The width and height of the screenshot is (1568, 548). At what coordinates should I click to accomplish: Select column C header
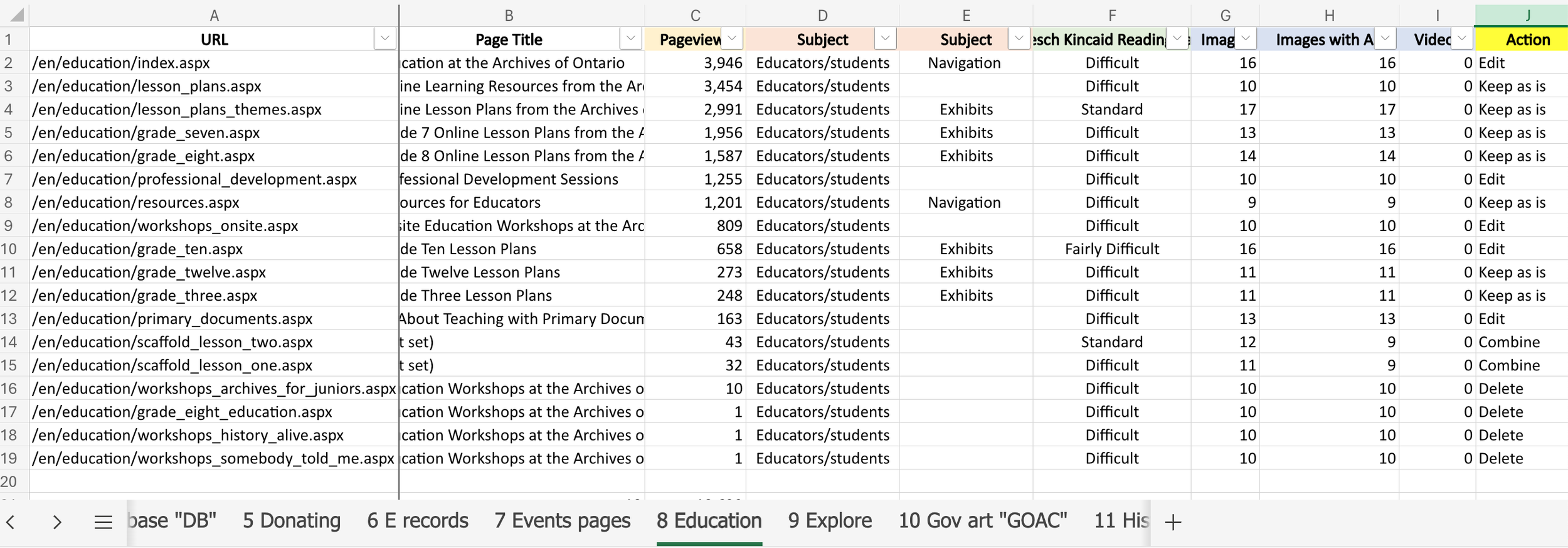(x=695, y=15)
